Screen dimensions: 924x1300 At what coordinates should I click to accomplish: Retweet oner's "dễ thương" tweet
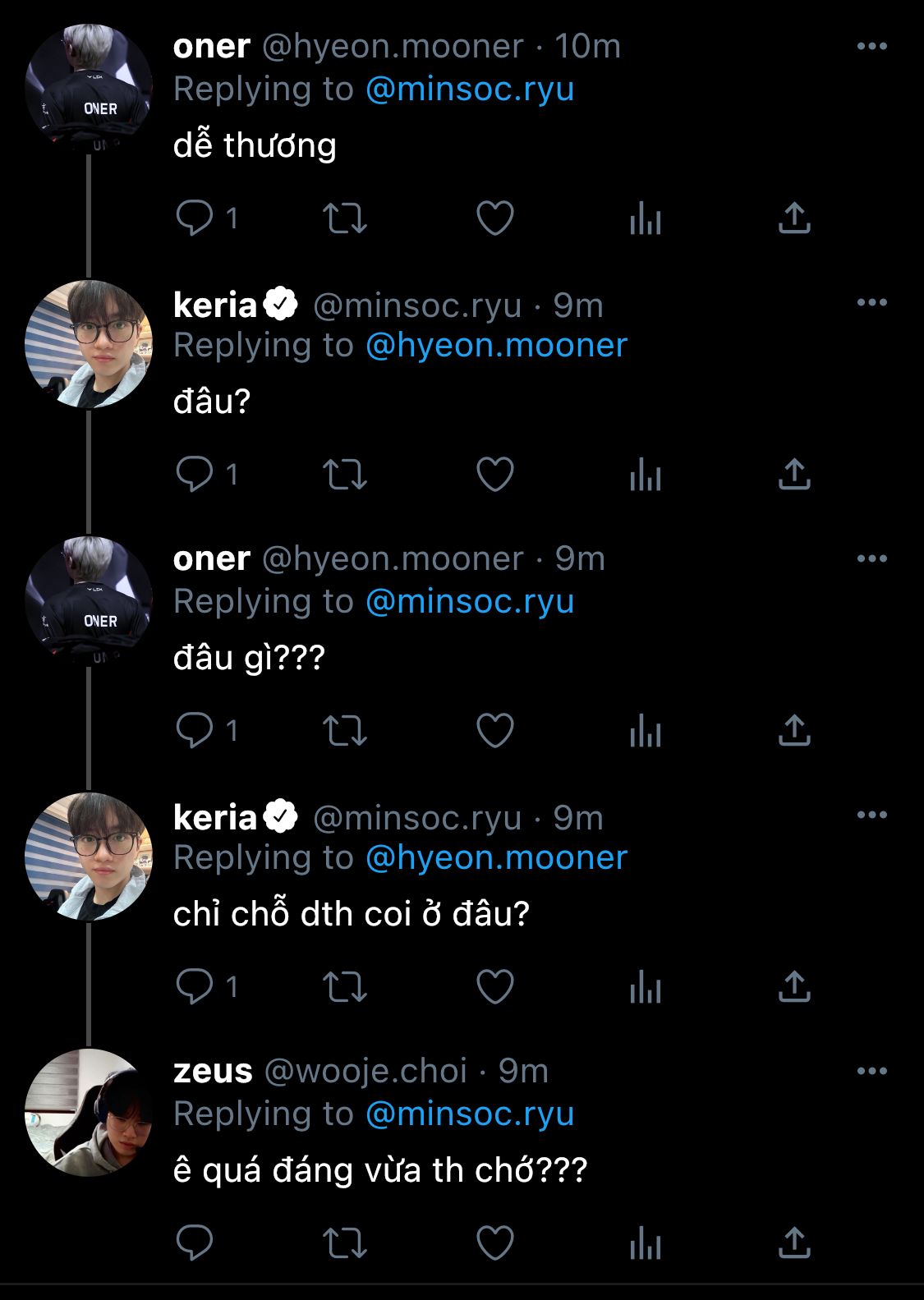click(344, 218)
